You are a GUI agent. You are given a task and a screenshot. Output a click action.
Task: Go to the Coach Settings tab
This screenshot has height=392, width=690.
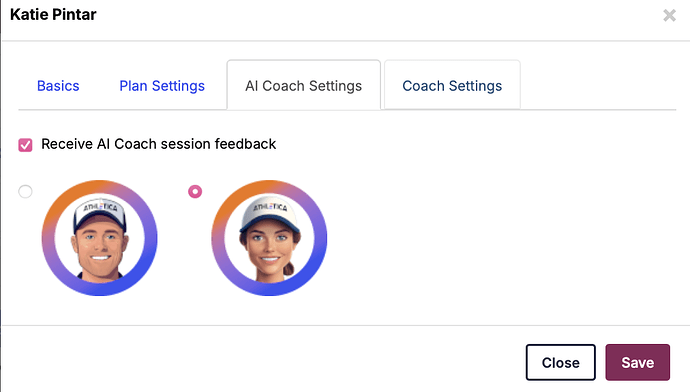coord(452,86)
